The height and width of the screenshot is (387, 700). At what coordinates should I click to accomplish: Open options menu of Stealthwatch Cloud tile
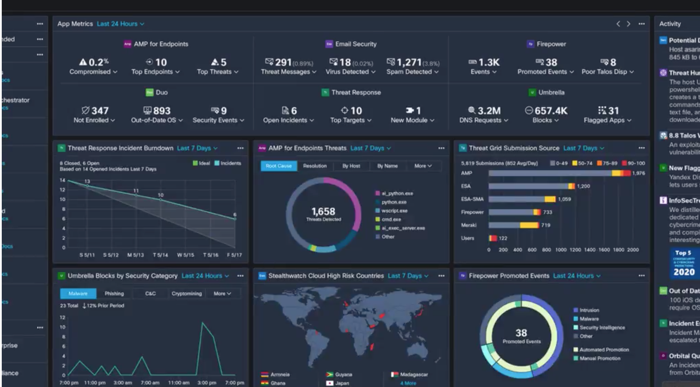pos(441,276)
